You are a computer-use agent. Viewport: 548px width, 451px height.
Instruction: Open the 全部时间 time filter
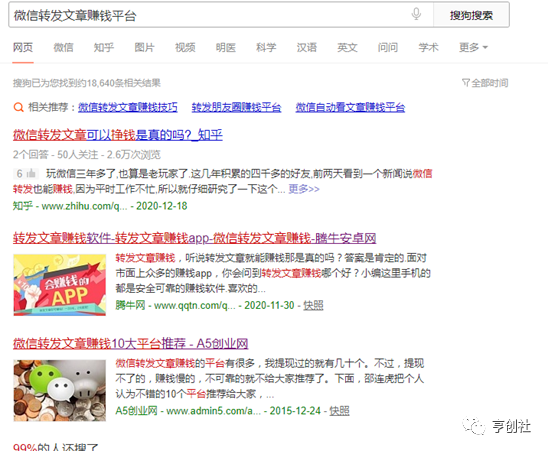coord(485,83)
